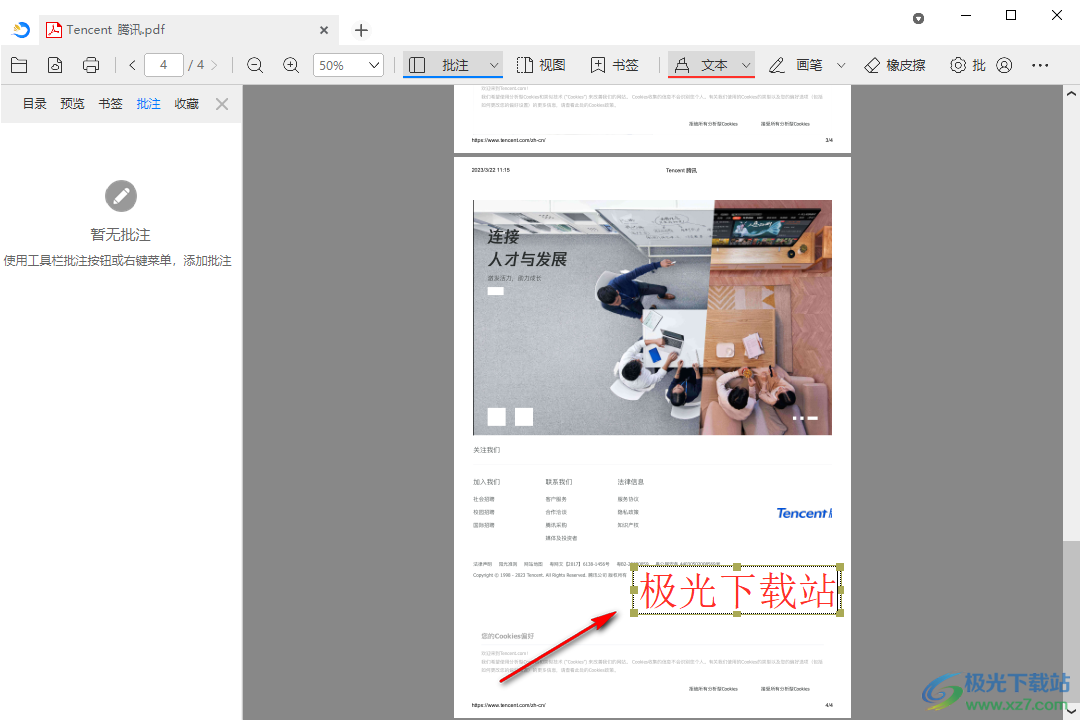Open the title bar dropdown menu icon
Image resolution: width=1081 pixels, height=721 pixels.
coord(918,19)
